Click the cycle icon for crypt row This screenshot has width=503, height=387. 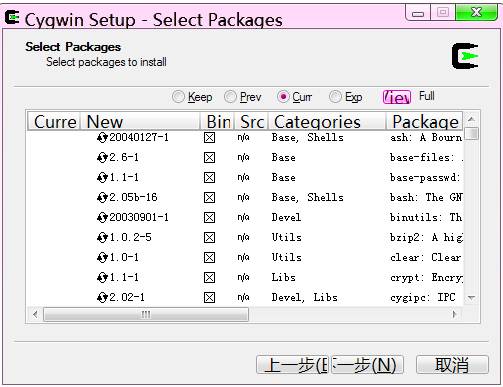coord(102,277)
